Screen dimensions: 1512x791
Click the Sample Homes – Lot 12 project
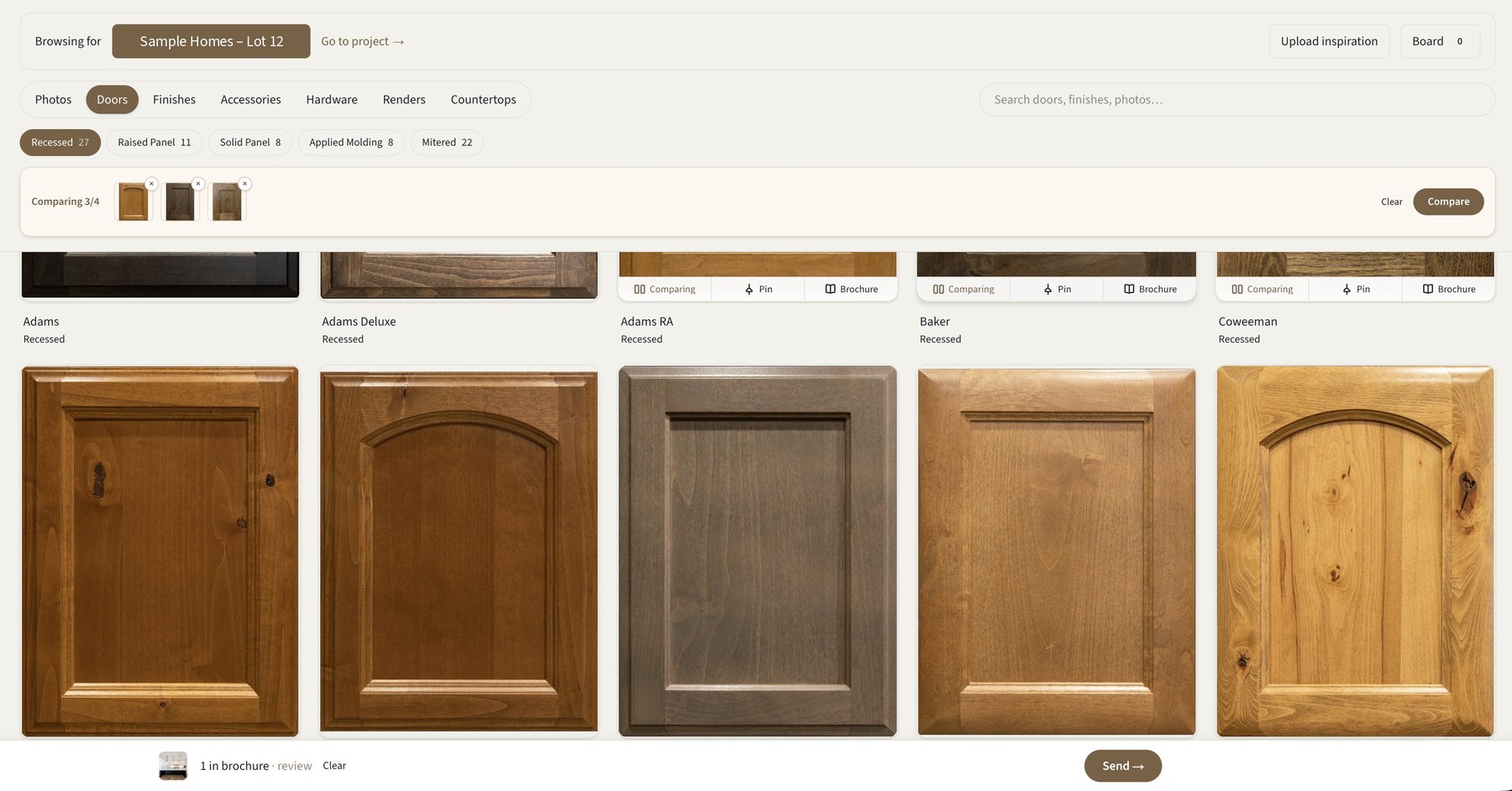(212, 41)
